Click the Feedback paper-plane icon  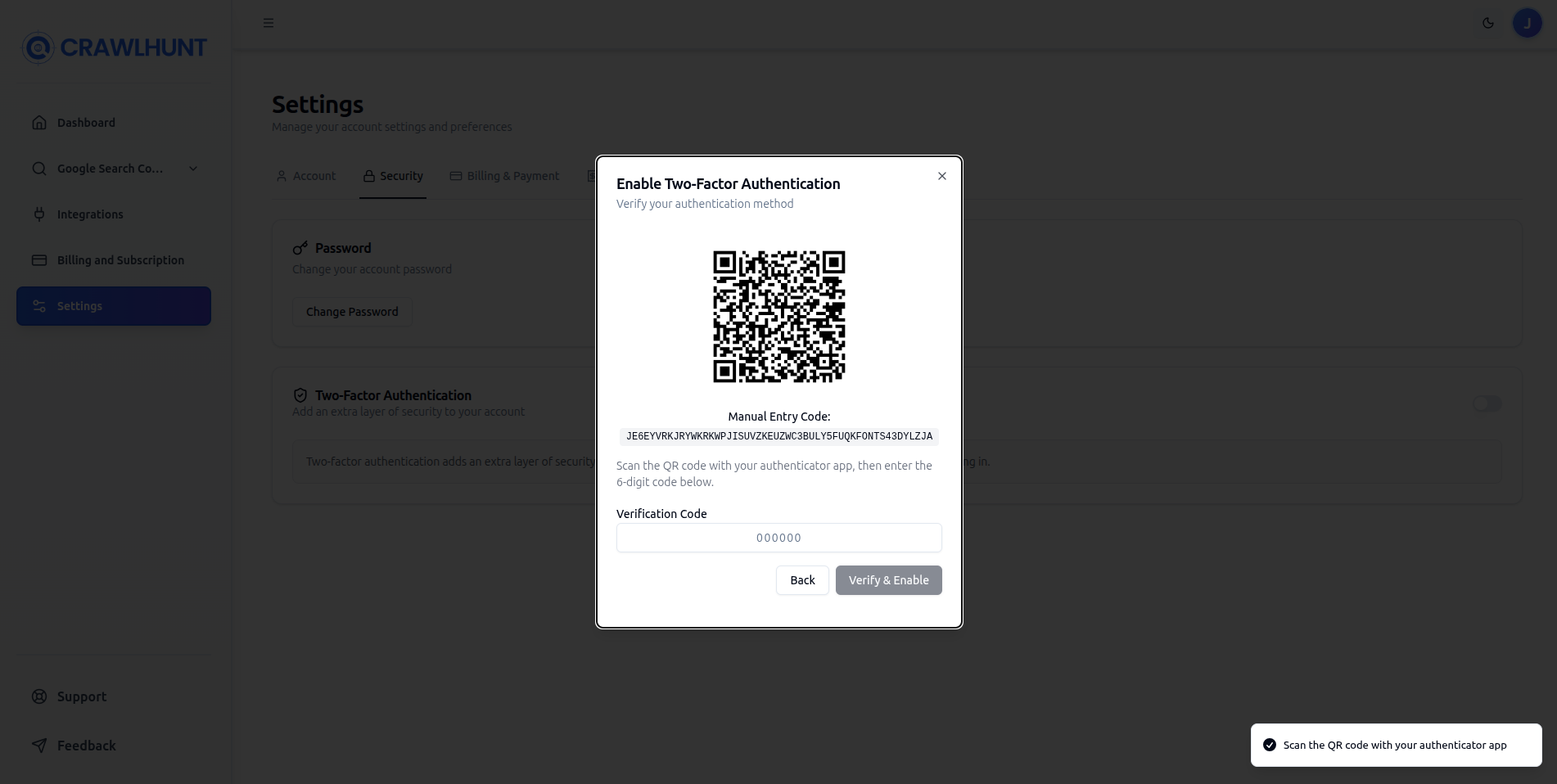[x=38, y=745]
